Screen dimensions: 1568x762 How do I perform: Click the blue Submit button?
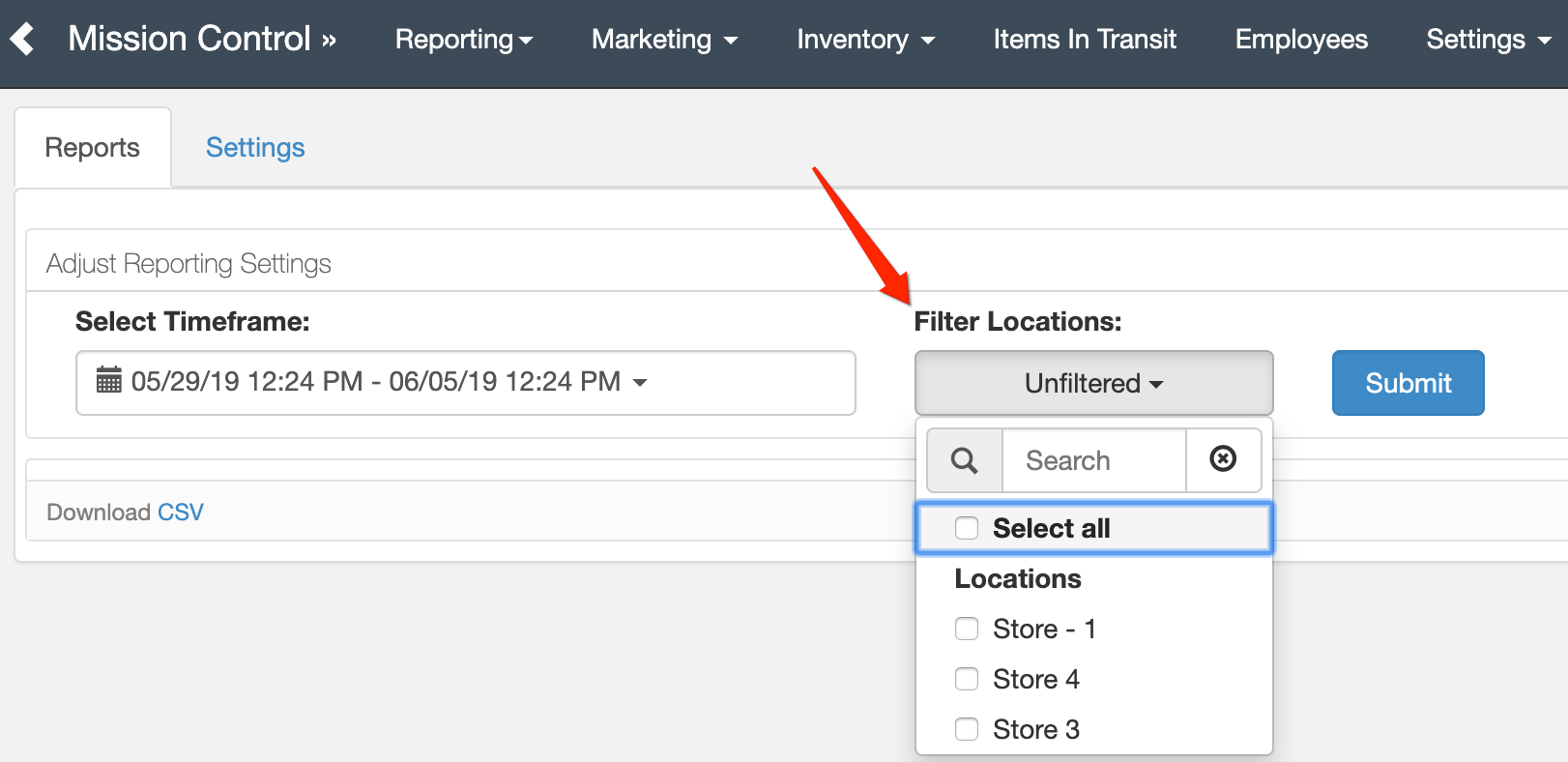[1408, 383]
